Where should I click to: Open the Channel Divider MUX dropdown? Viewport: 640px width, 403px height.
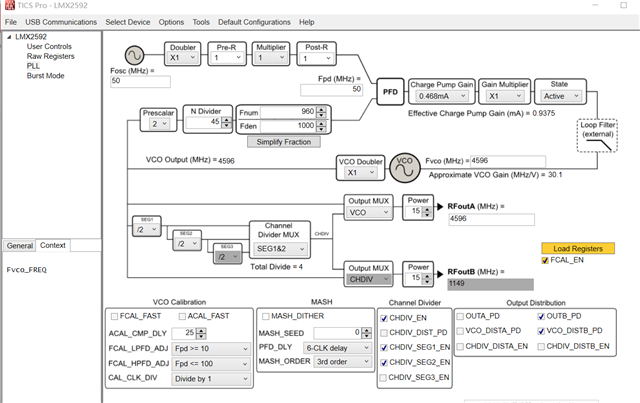(x=280, y=249)
